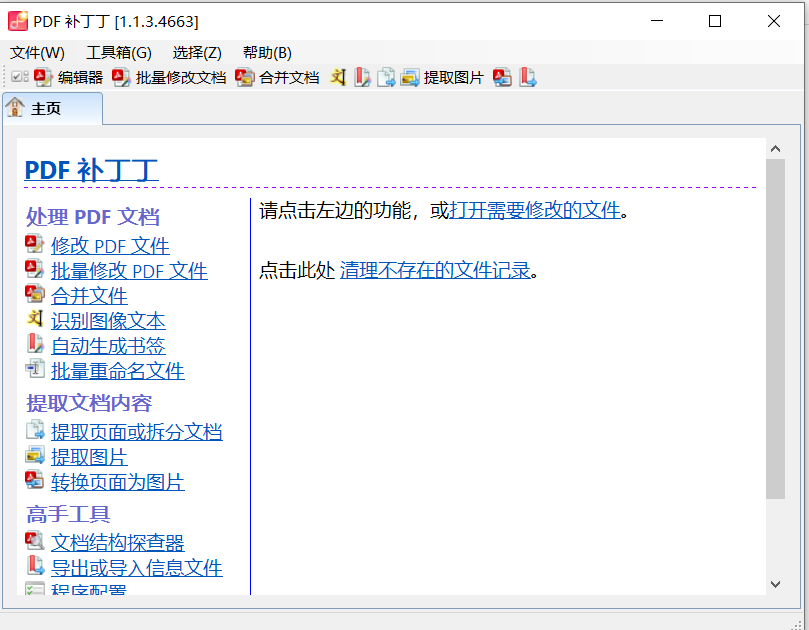Click the icon beside 合并文件
809x630 pixels.
[x=35, y=294]
